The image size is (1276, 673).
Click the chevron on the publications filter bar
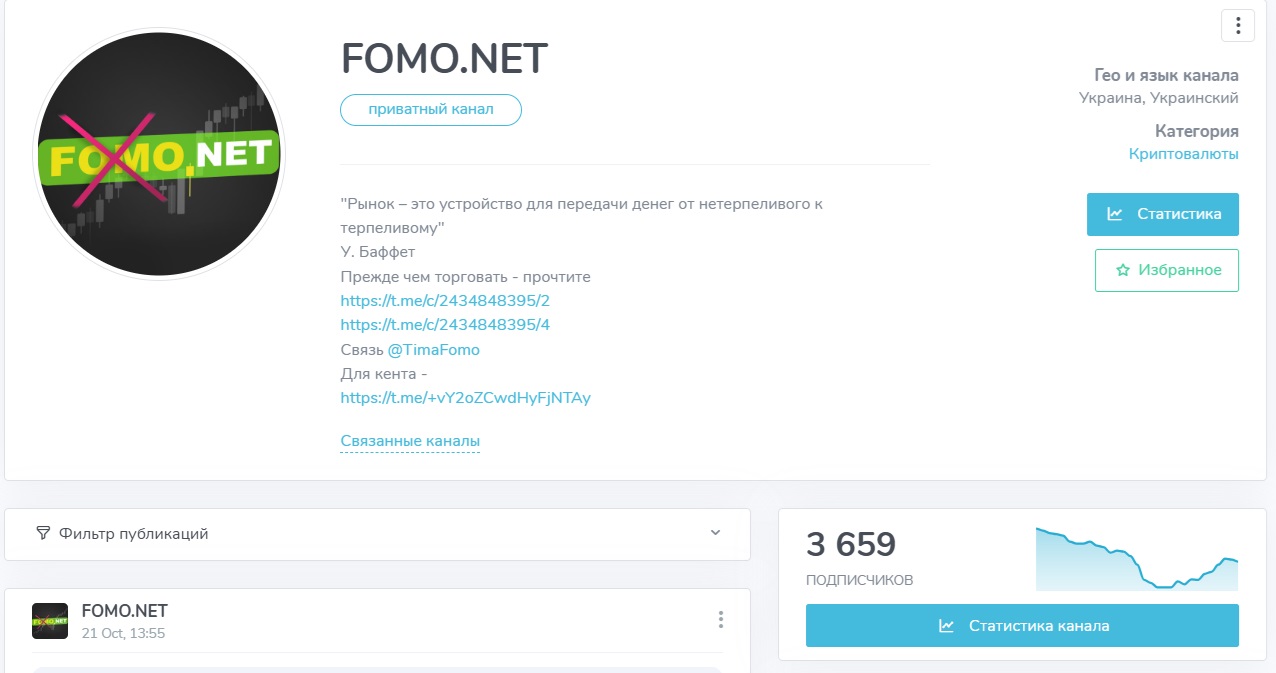tap(716, 533)
